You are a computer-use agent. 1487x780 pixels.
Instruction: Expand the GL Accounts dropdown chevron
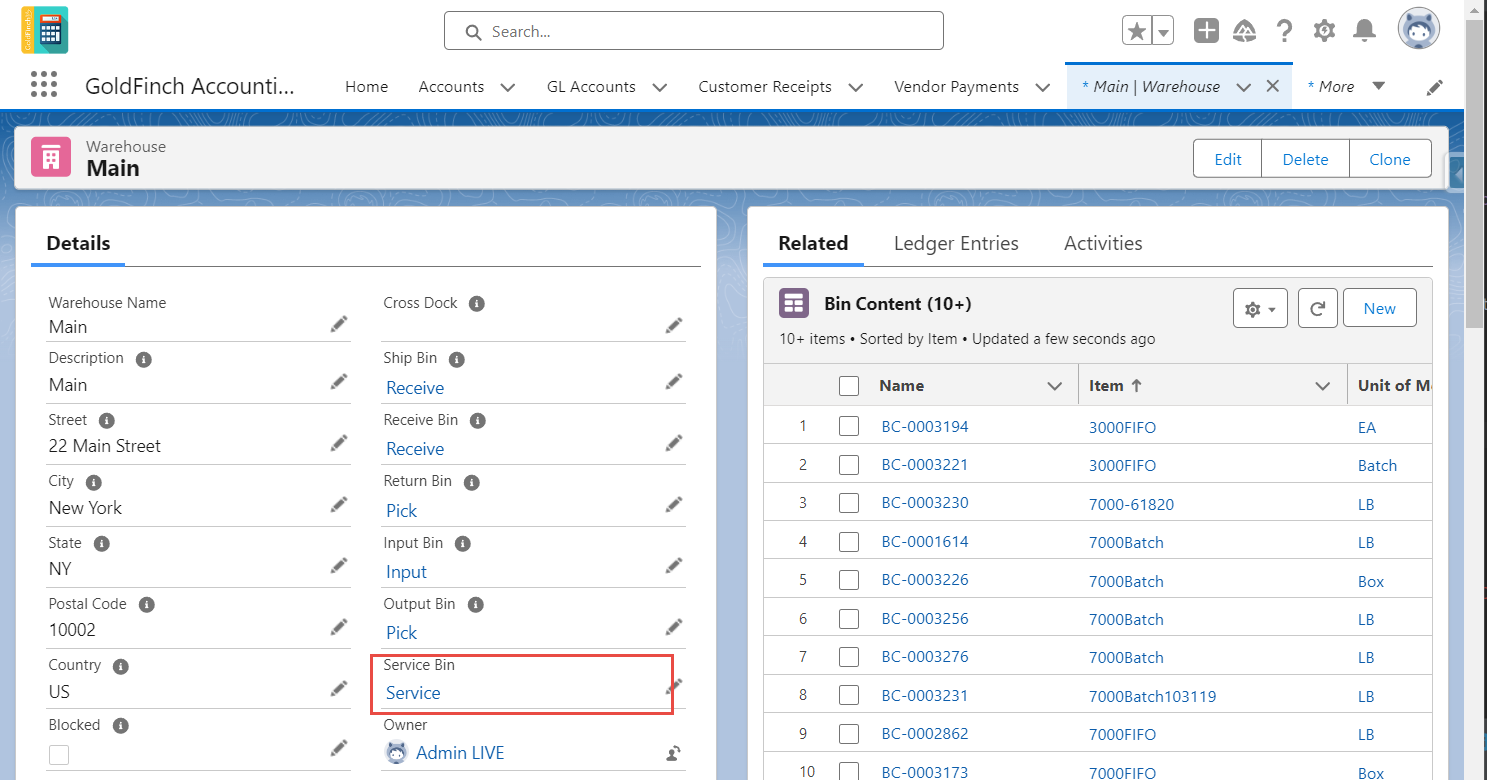click(660, 87)
